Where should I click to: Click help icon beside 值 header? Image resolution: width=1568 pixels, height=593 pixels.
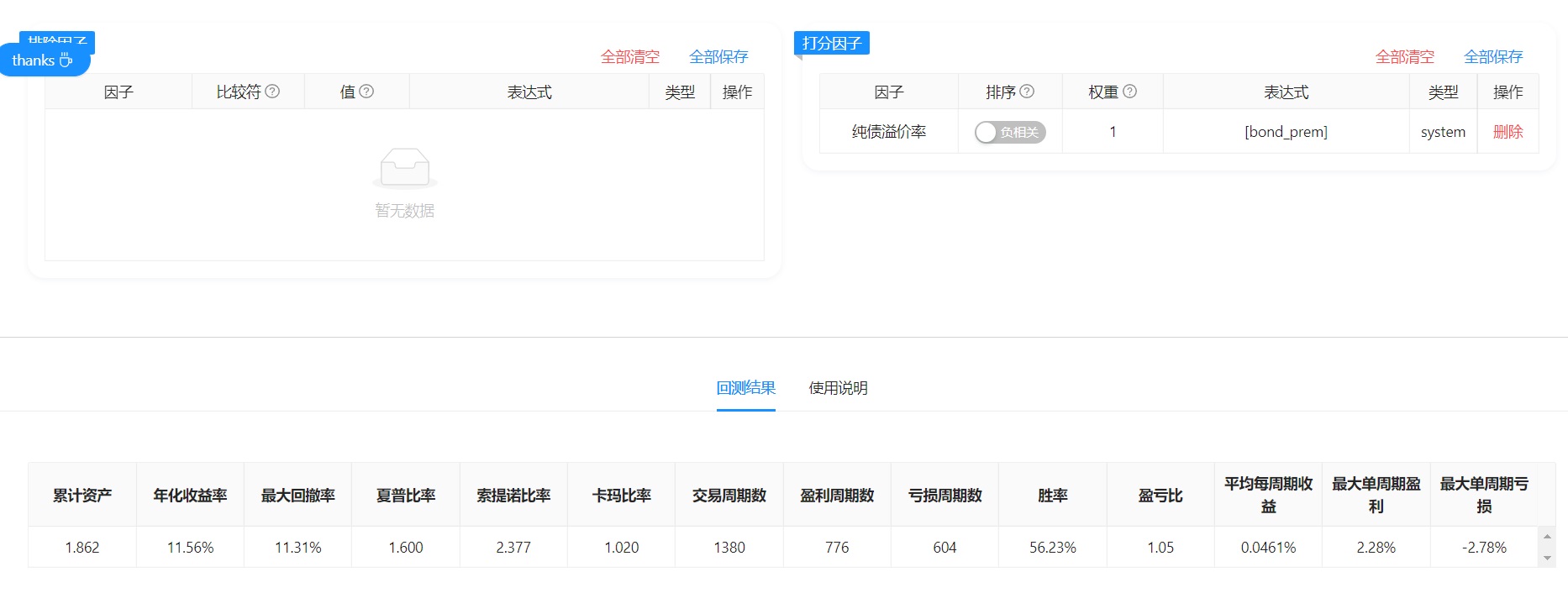pos(366,92)
